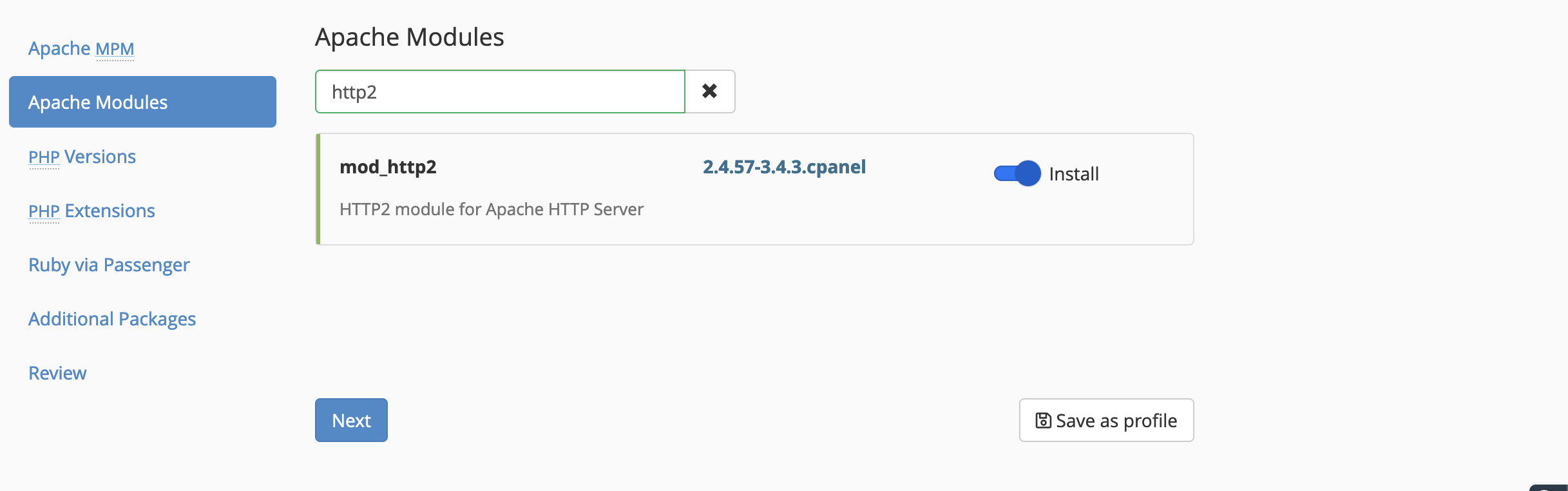Click the mod_http2 module card area
The width and height of the screenshot is (1568, 491).
coord(754,189)
